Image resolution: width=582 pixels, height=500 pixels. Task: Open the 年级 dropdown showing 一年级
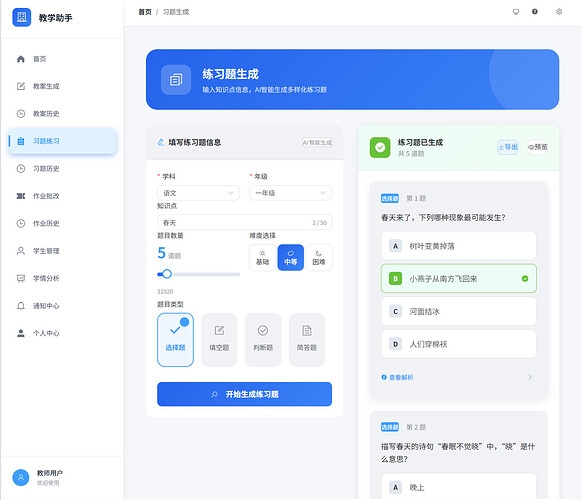[x=291, y=193]
